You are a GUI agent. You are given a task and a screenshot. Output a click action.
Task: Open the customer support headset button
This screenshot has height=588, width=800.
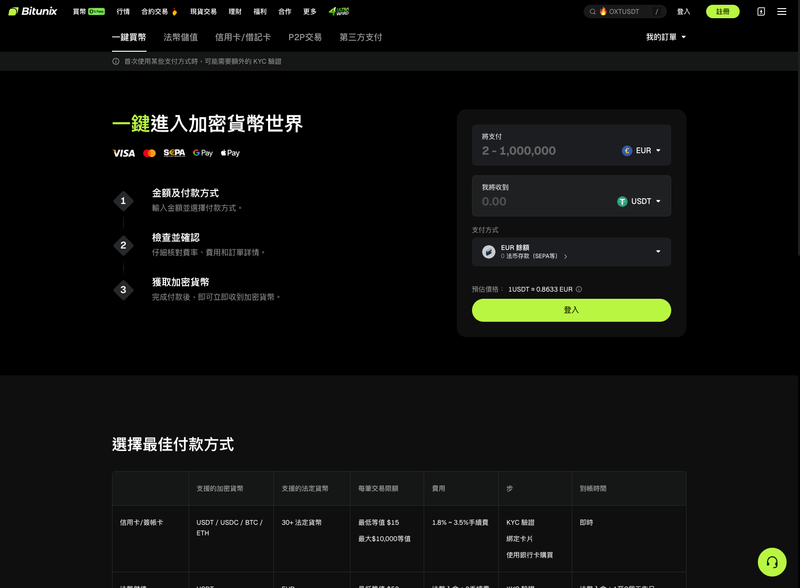click(x=772, y=562)
